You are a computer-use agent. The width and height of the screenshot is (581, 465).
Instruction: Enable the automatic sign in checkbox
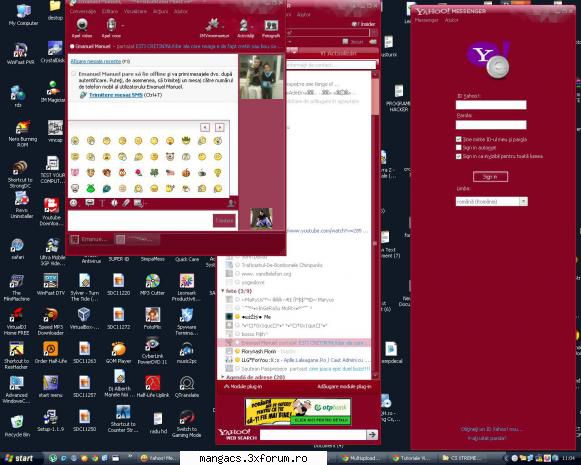(459, 147)
